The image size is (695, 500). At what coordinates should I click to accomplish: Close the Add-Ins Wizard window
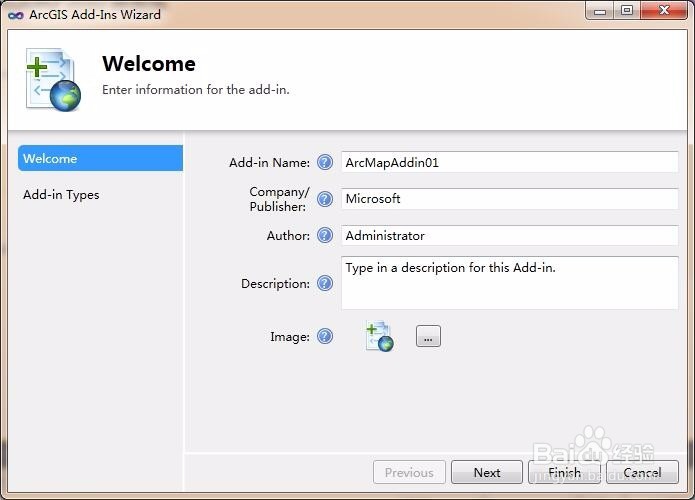(664, 11)
